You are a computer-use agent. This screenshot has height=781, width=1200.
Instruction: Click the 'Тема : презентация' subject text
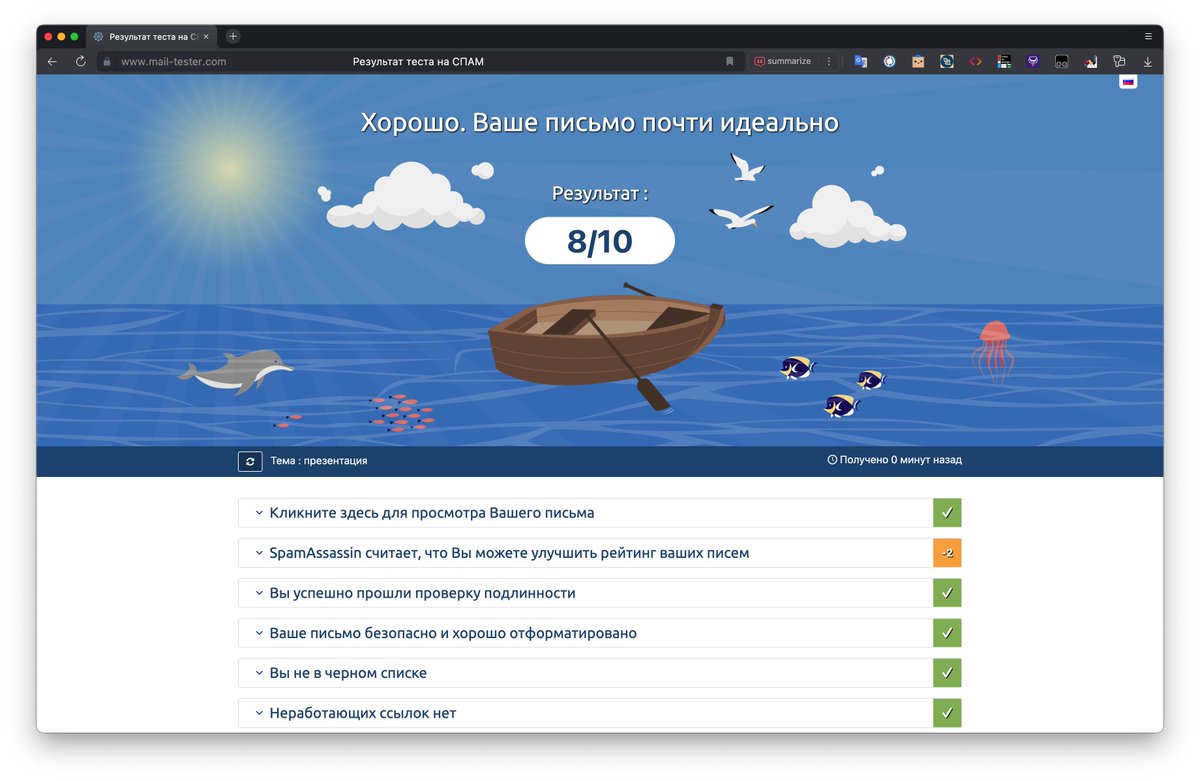pos(319,461)
